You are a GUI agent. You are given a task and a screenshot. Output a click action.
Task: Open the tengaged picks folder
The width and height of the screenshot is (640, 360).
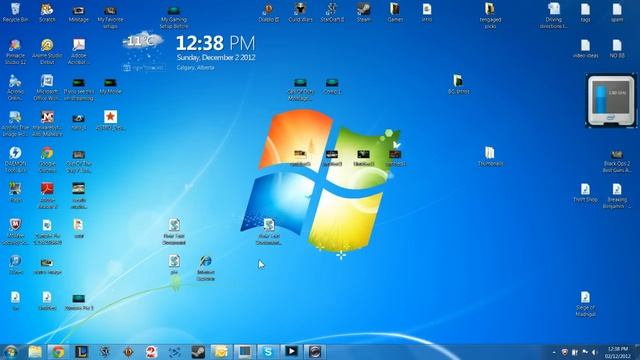click(x=490, y=16)
